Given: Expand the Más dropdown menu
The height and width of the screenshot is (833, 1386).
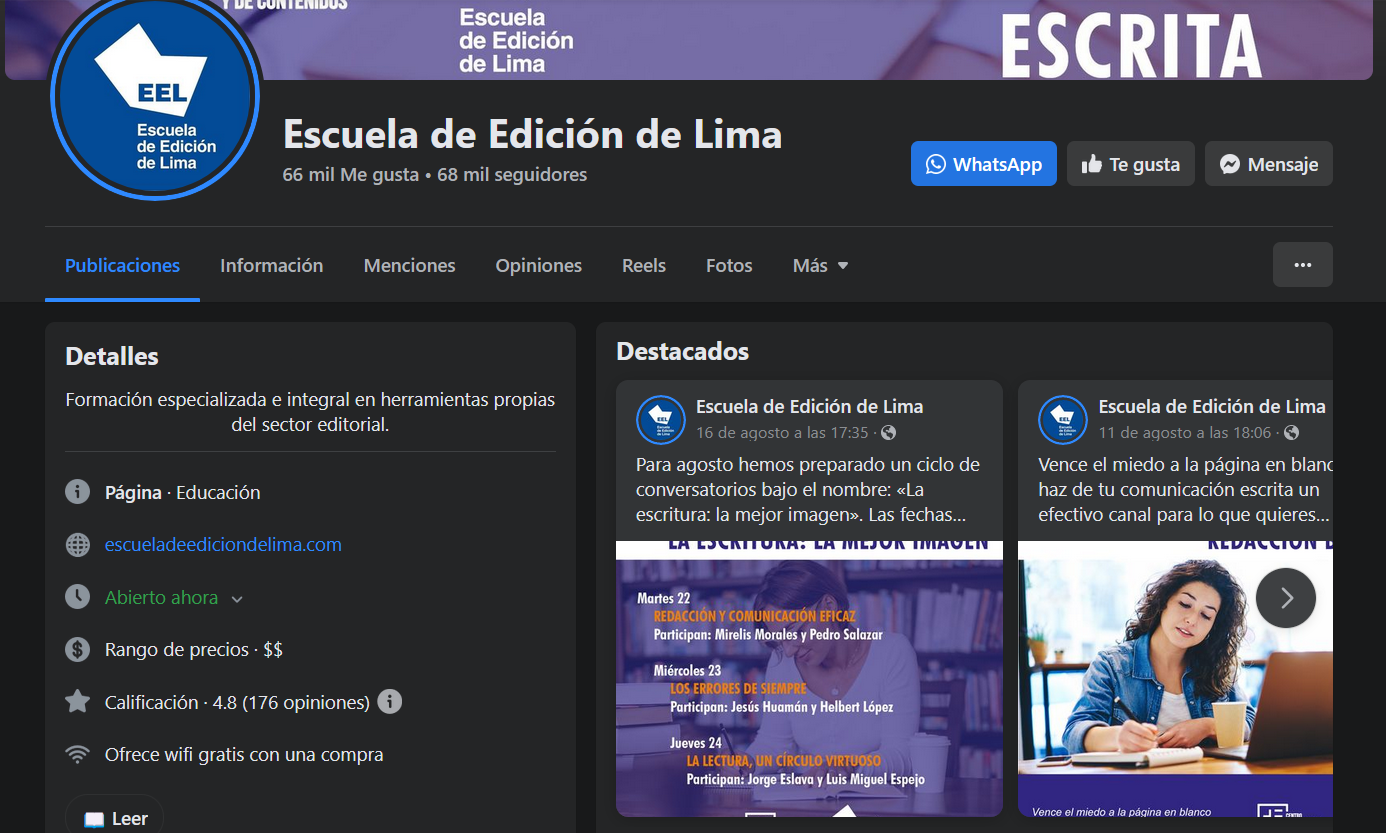Looking at the screenshot, I should pos(820,265).
